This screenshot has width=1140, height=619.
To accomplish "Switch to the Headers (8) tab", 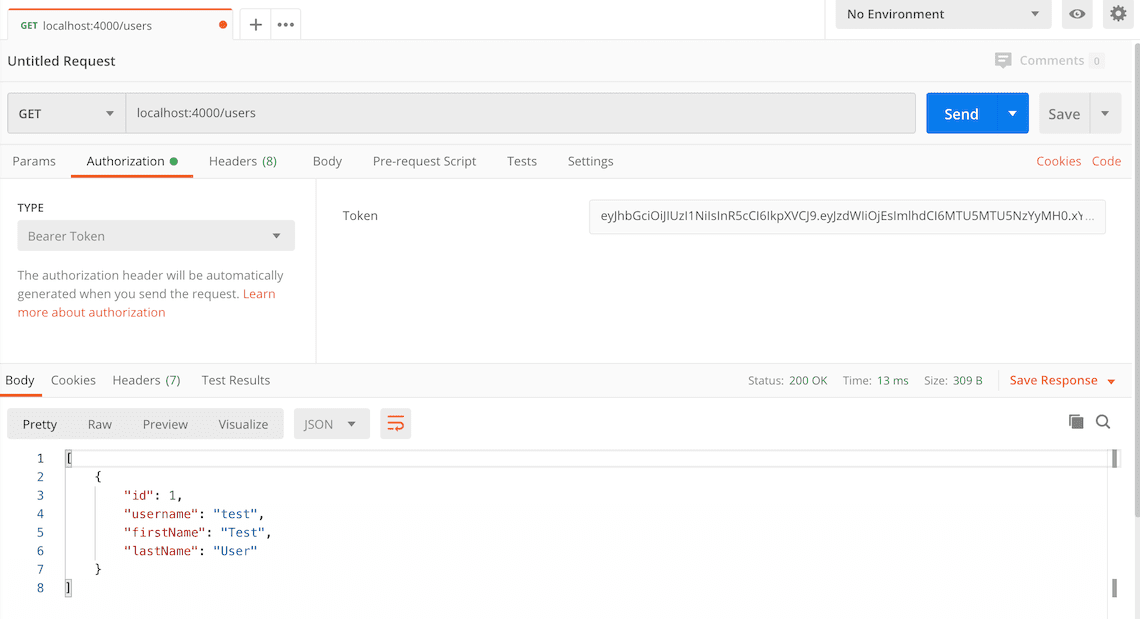I will tap(243, 161).
